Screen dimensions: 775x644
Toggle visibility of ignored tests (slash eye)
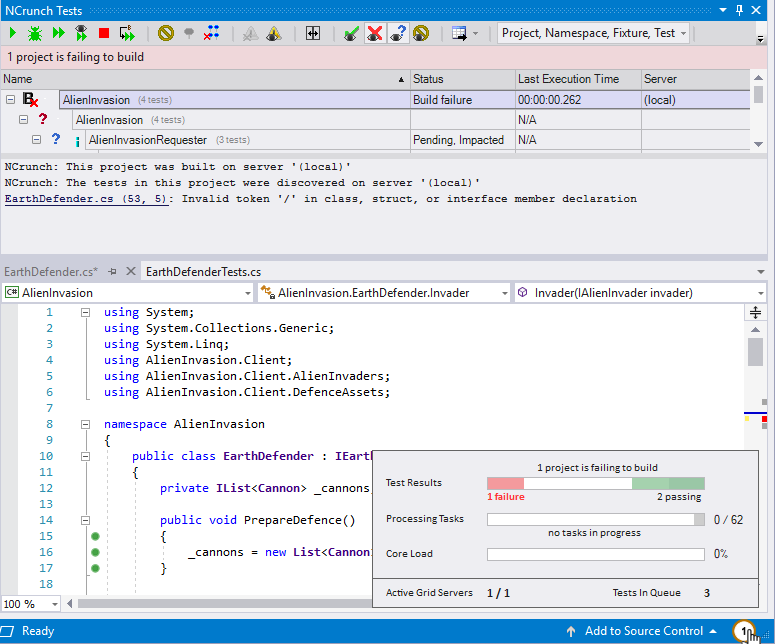pyautogui.click(x=421, y=33)
